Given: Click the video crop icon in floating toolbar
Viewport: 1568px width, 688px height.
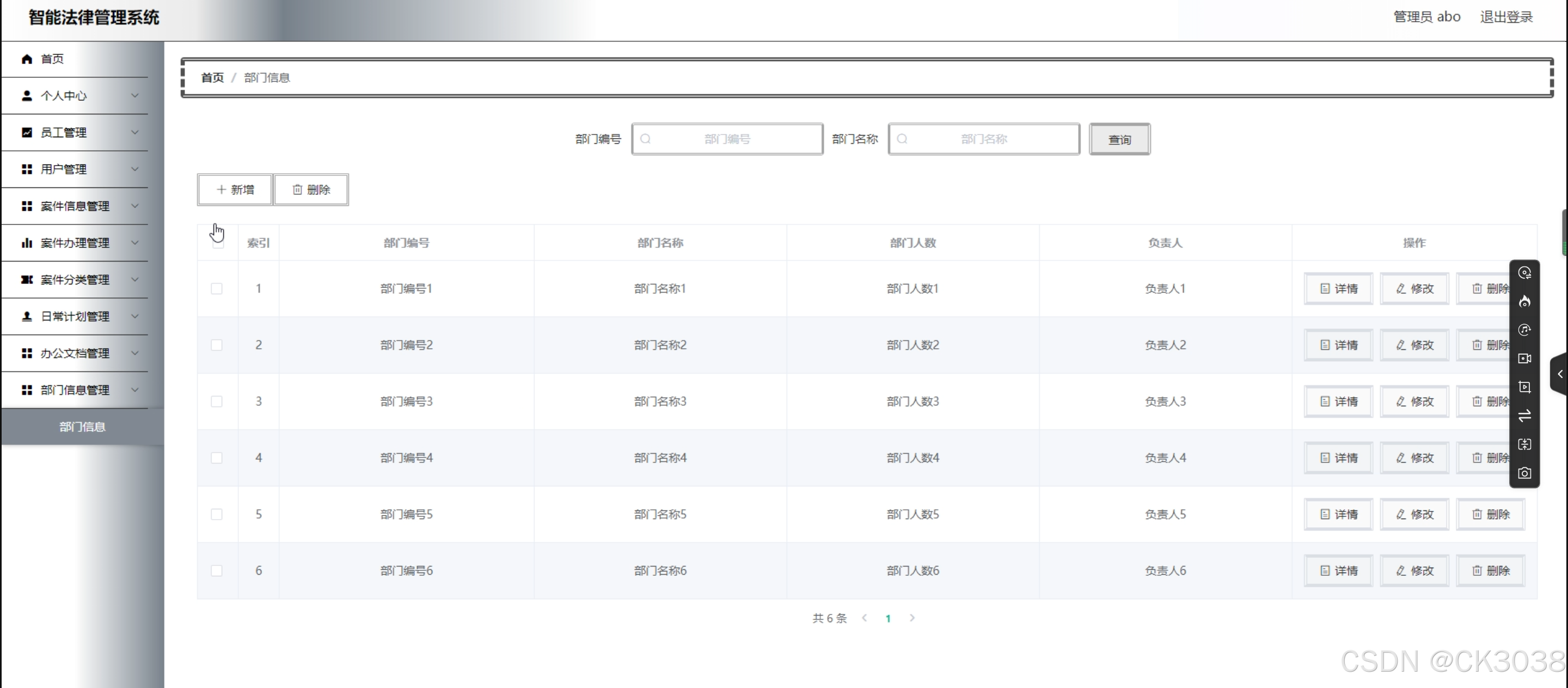Looking at the screenshot, I should (x=1524, y=387).
